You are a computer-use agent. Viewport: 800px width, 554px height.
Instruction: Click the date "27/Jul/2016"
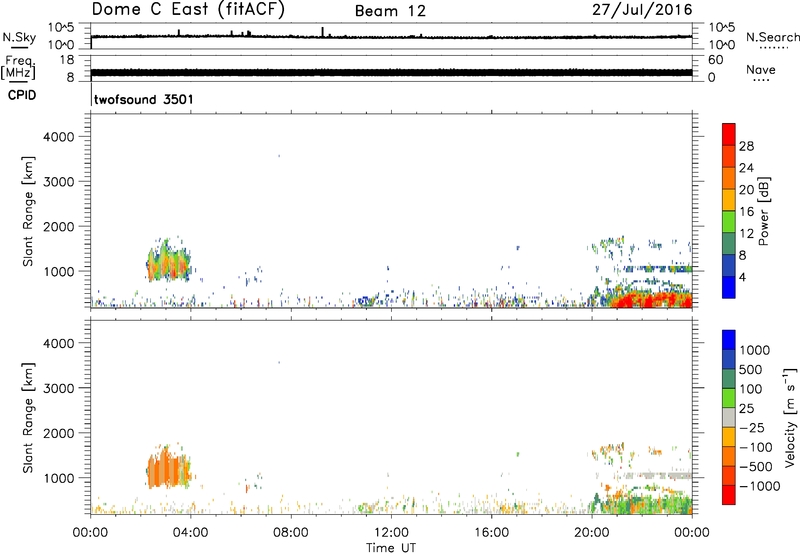coord(642,10)
